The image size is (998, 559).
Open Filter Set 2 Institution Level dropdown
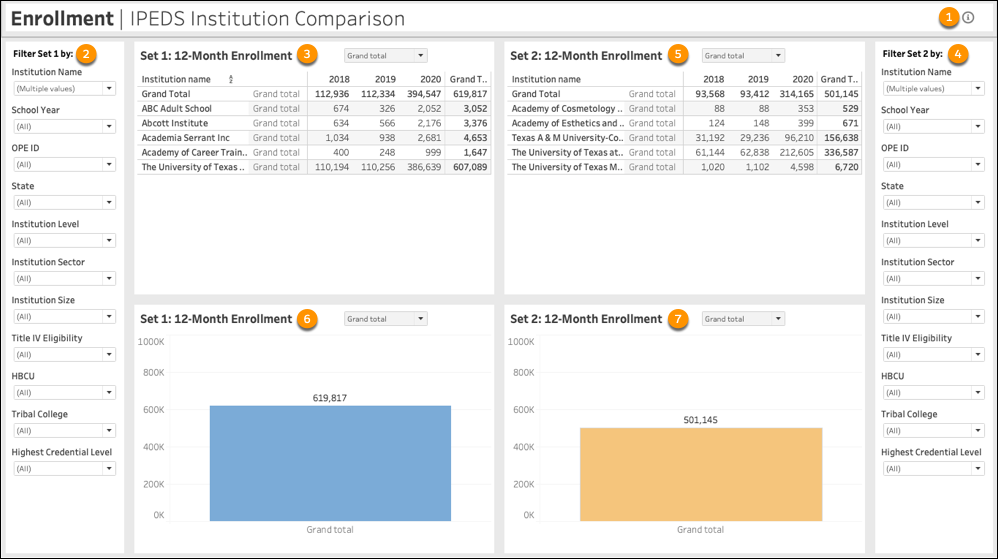pyautogui.click(x=934, y=241)
